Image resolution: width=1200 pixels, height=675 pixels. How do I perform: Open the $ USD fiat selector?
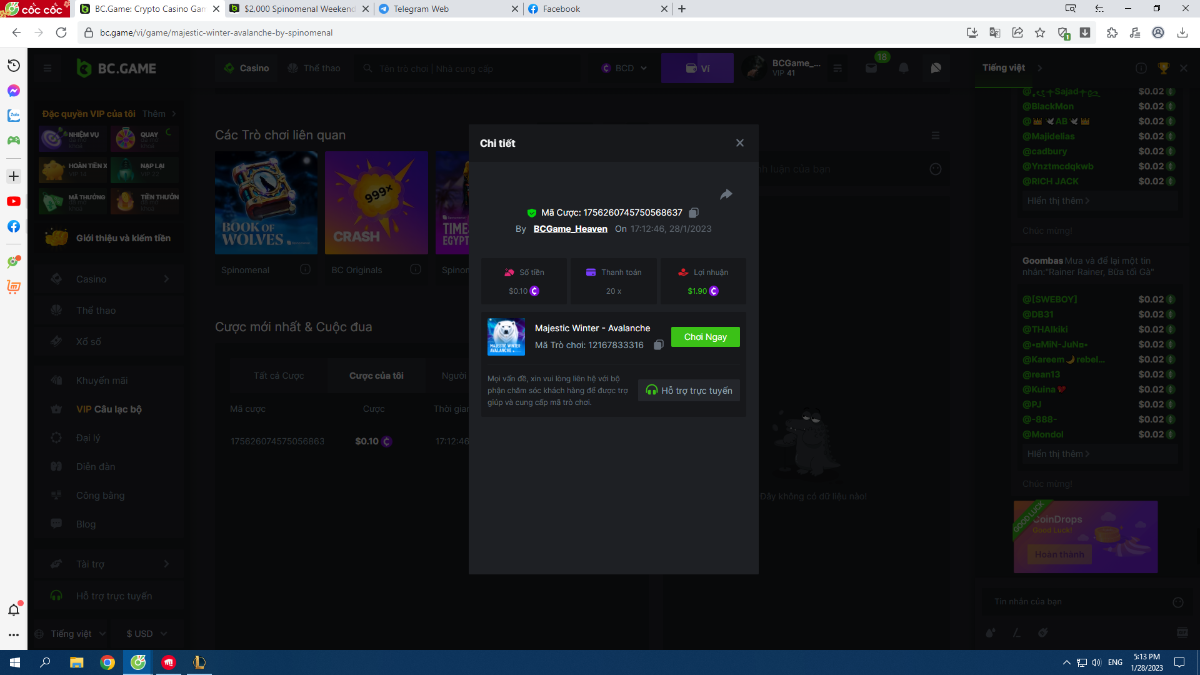(x=145, y=634)
